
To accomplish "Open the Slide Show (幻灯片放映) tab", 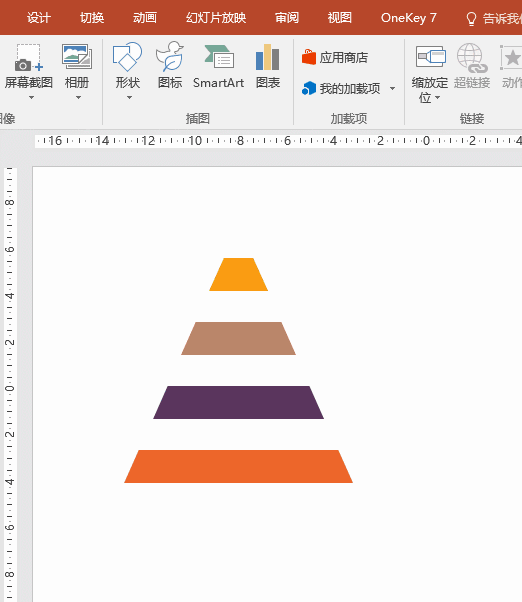I will coord(216,18).
